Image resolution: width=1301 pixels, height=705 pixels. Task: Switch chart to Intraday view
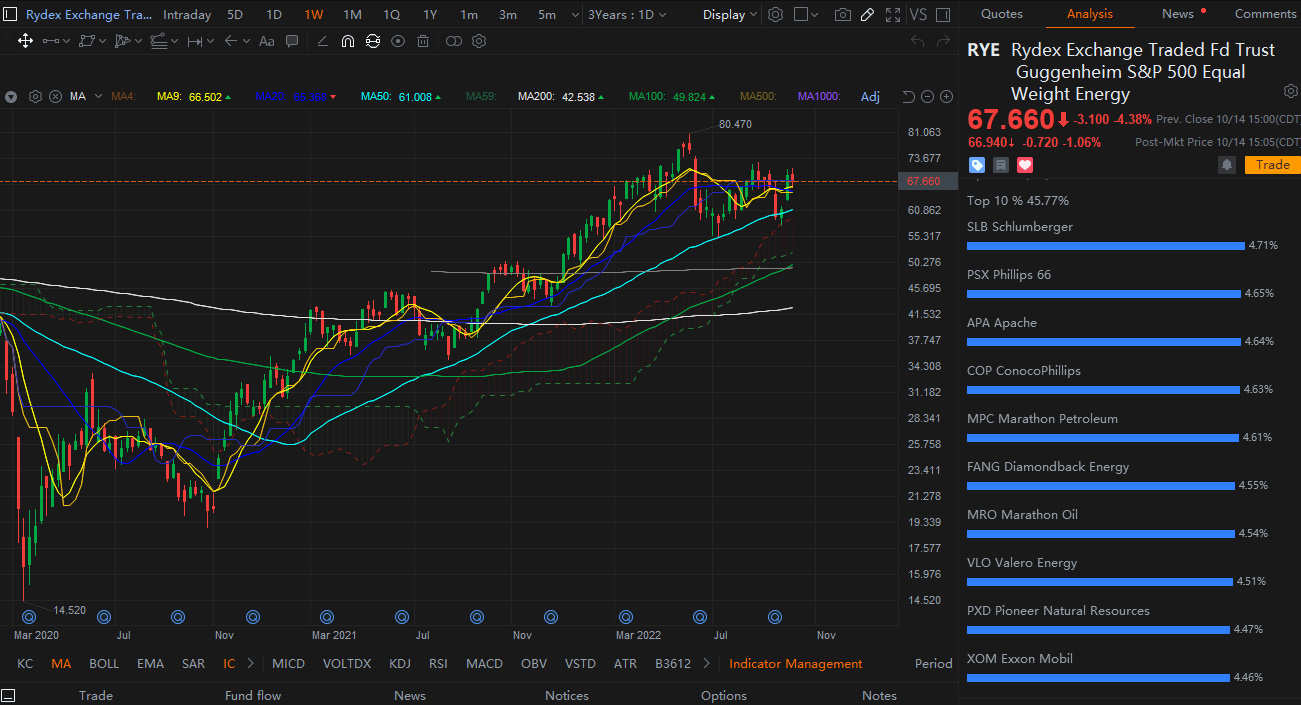point(187,15)
